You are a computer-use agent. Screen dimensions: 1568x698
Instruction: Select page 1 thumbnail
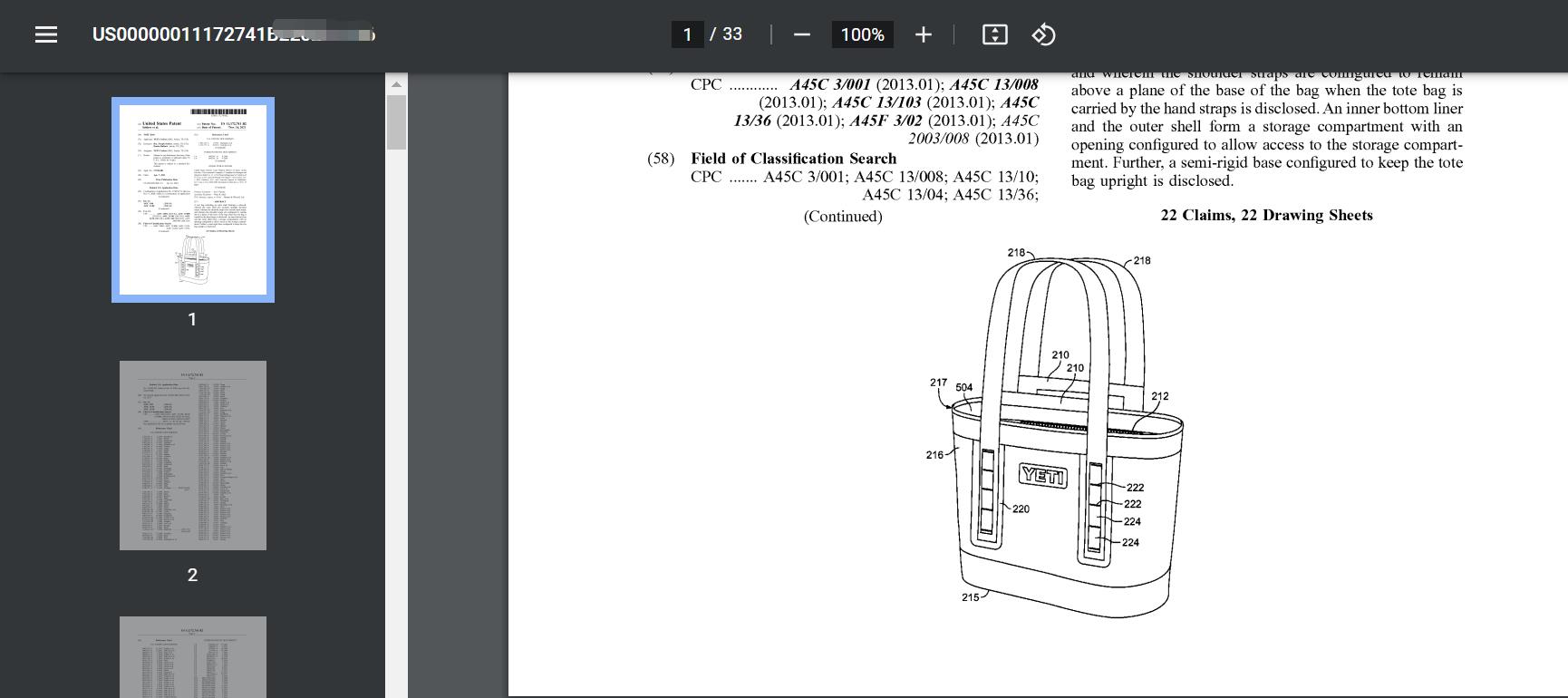point(193,199)
